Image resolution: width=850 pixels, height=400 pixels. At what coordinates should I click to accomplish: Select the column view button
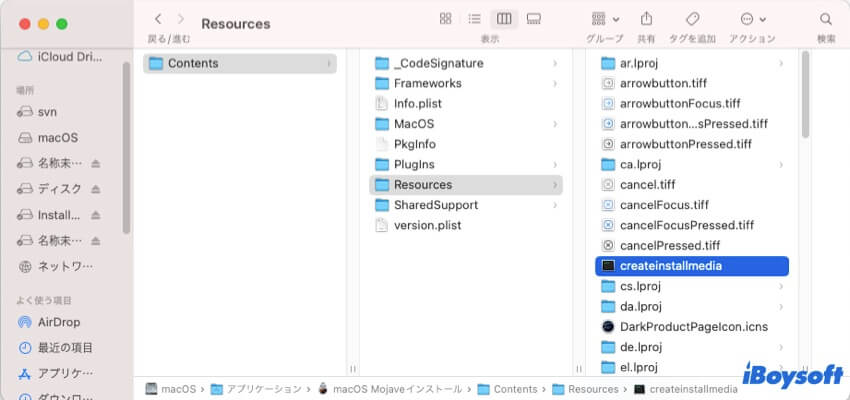point(504,19)
